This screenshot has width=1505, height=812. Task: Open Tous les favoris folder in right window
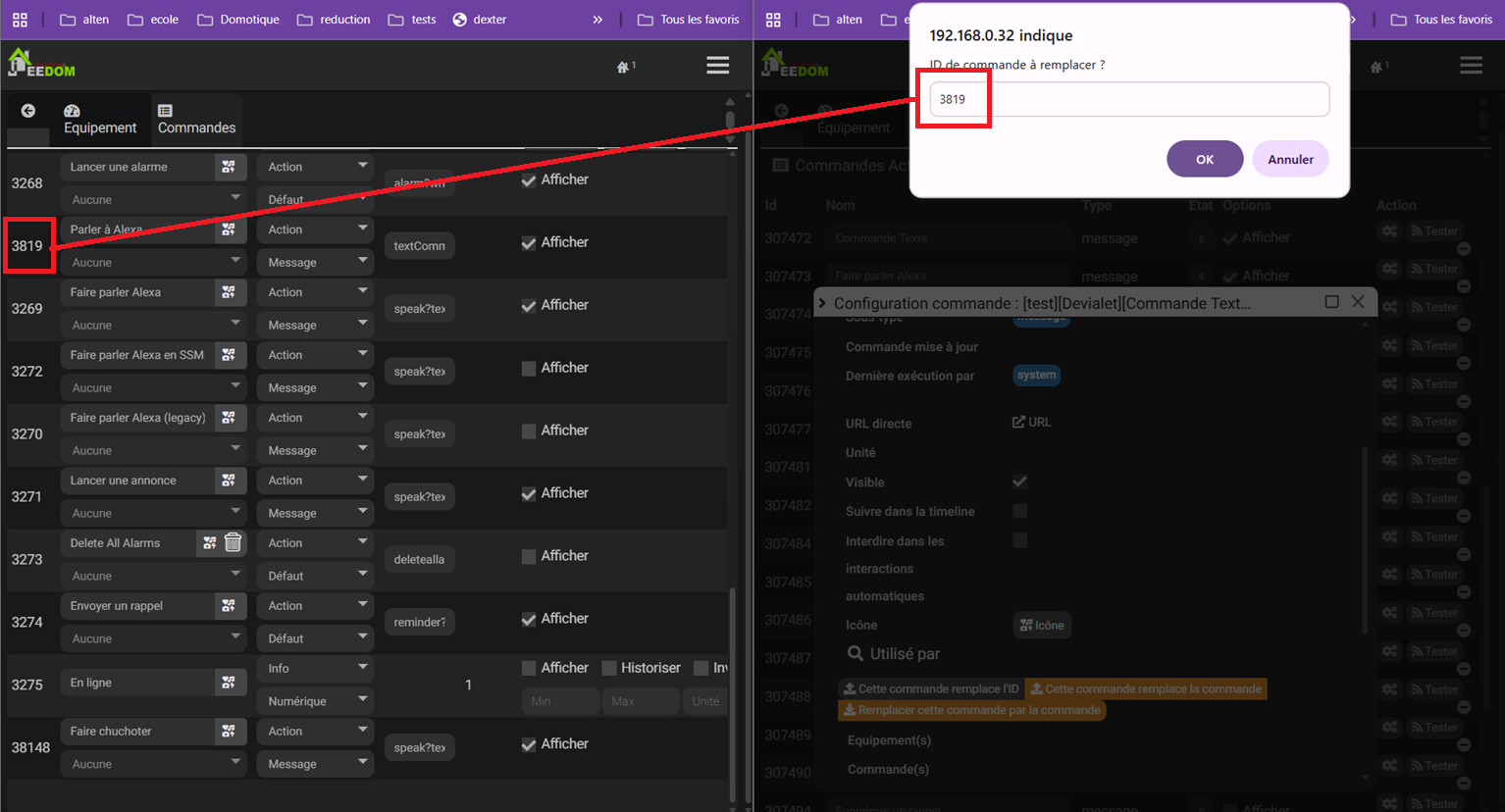pyautogui.click(x=1441, y=20)
